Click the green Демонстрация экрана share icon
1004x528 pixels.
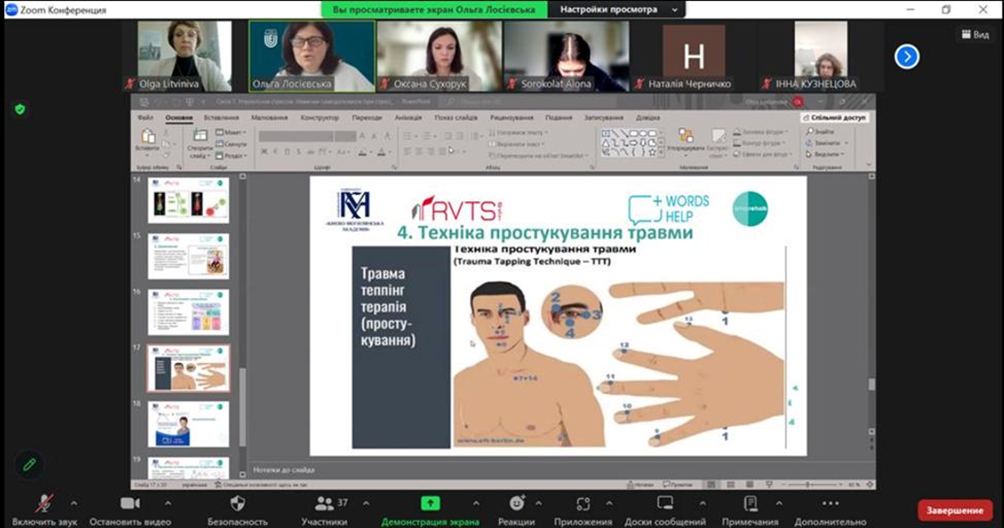coord(429,504)
